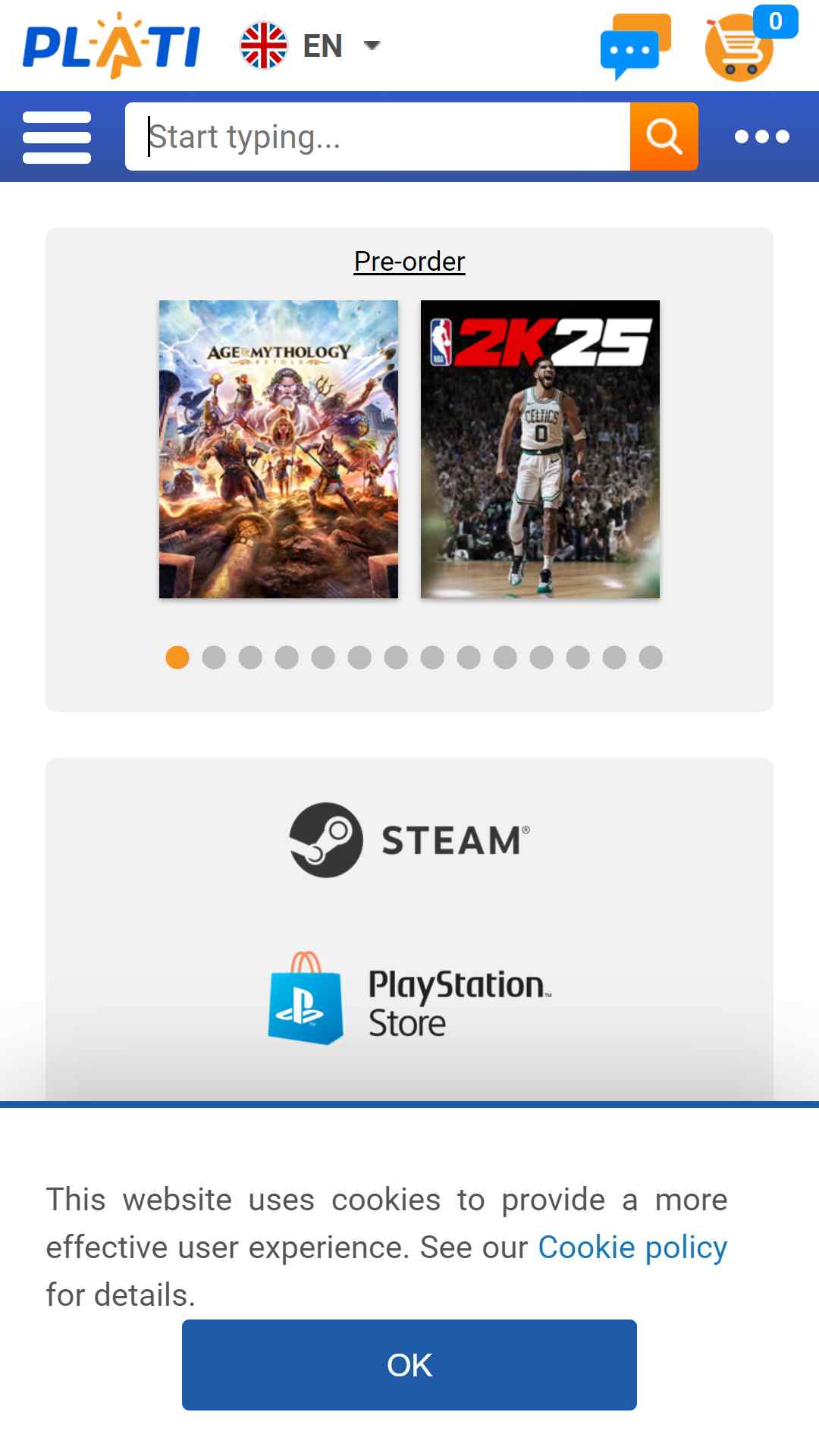Click the UK flag language selector
Image resolution: width=819 pixels, height=1456 pixels.
[x=264, y=45]
